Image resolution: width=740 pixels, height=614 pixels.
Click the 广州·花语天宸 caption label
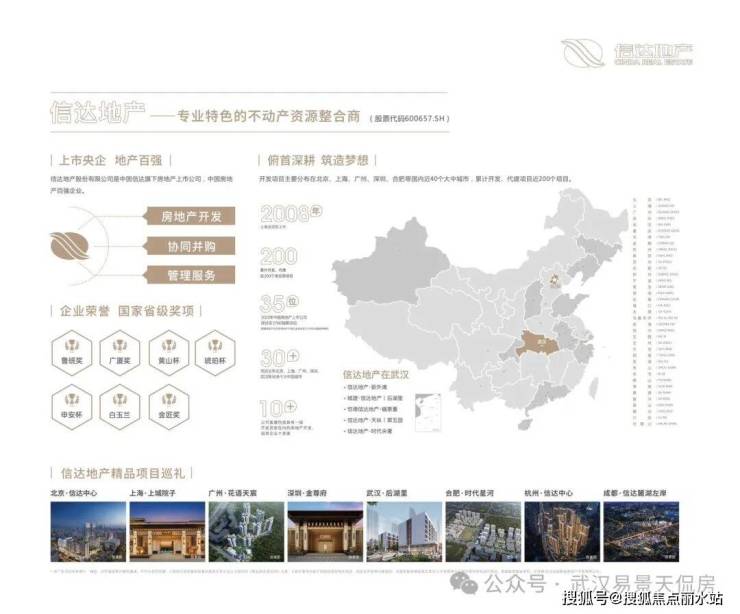232,493
